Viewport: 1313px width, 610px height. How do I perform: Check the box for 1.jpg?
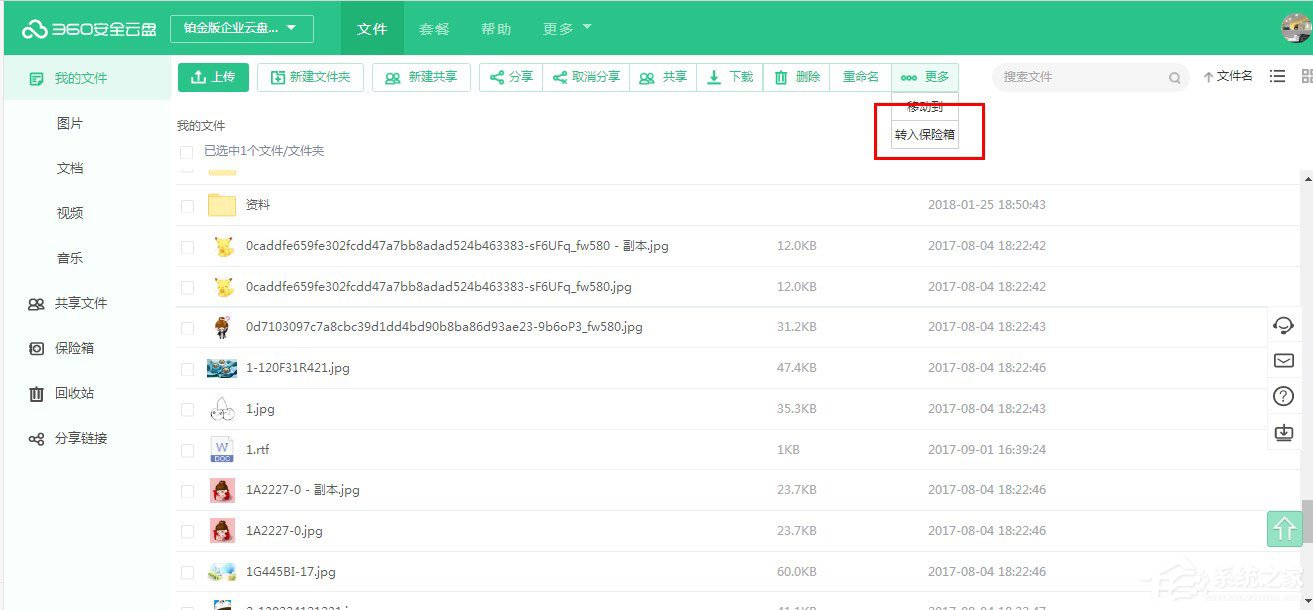pos(187,409)
